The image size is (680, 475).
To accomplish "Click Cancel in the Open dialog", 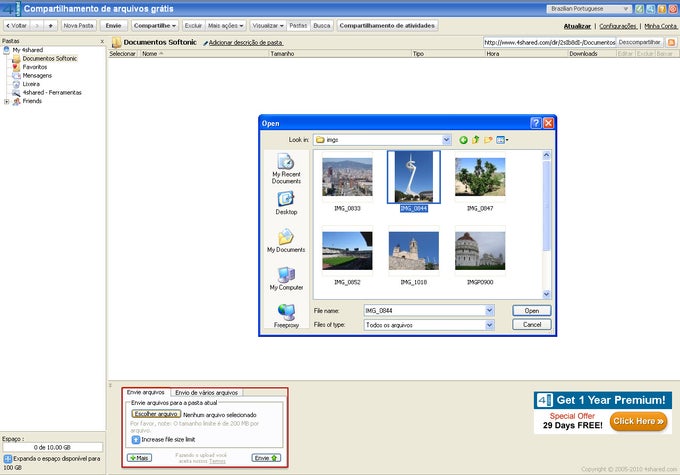I will [x=532, y=324].
